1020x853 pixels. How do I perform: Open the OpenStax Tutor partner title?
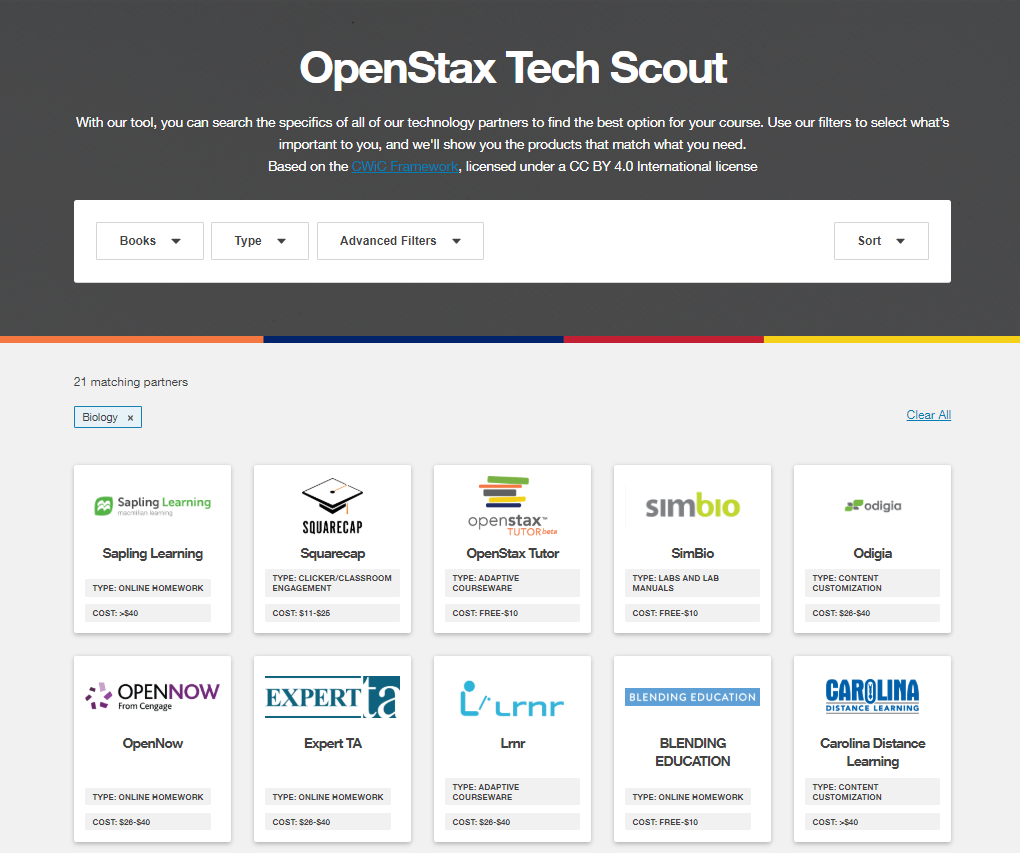pos(513,553)
